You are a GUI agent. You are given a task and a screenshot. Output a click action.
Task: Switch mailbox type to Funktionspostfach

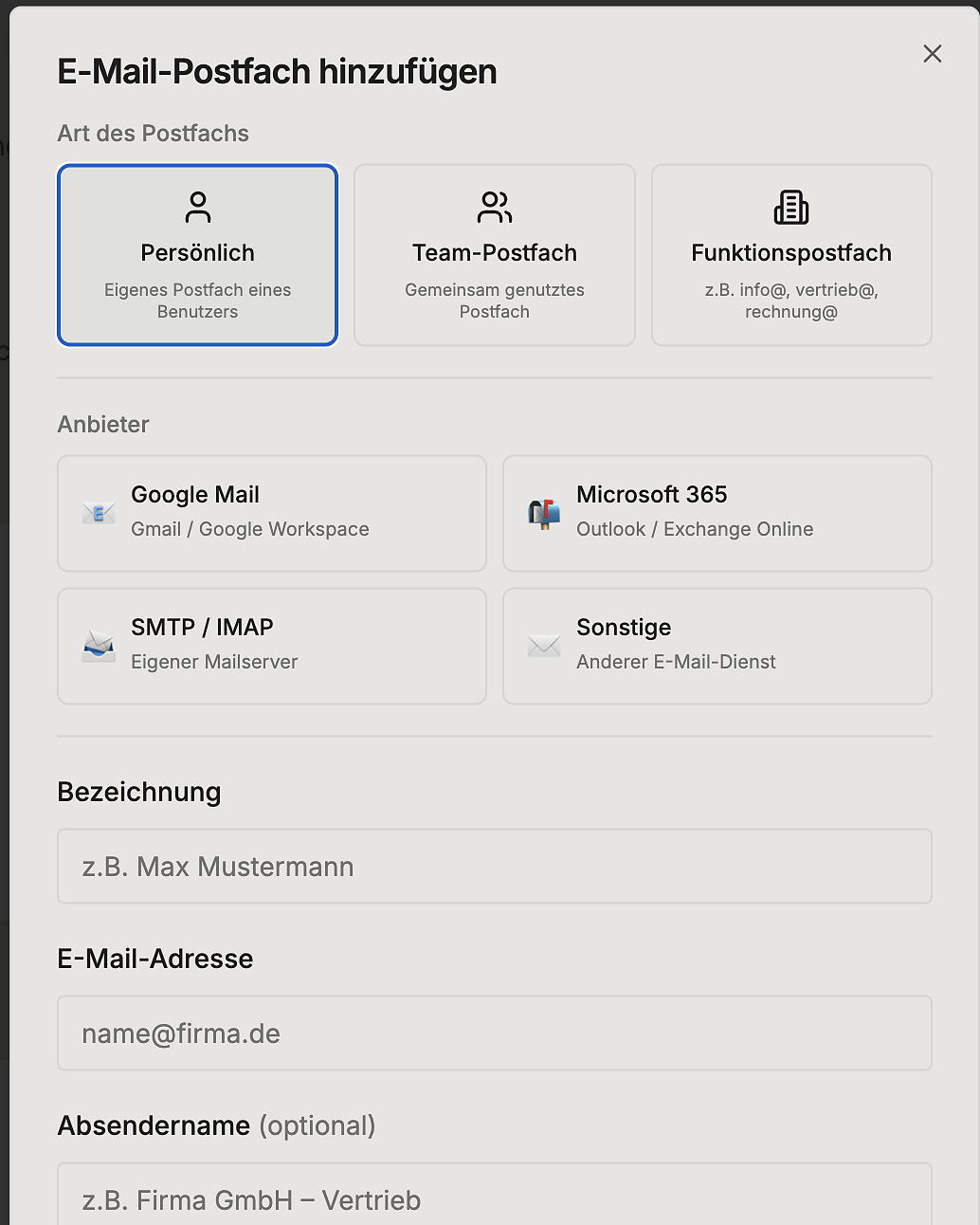click(791, 254)
